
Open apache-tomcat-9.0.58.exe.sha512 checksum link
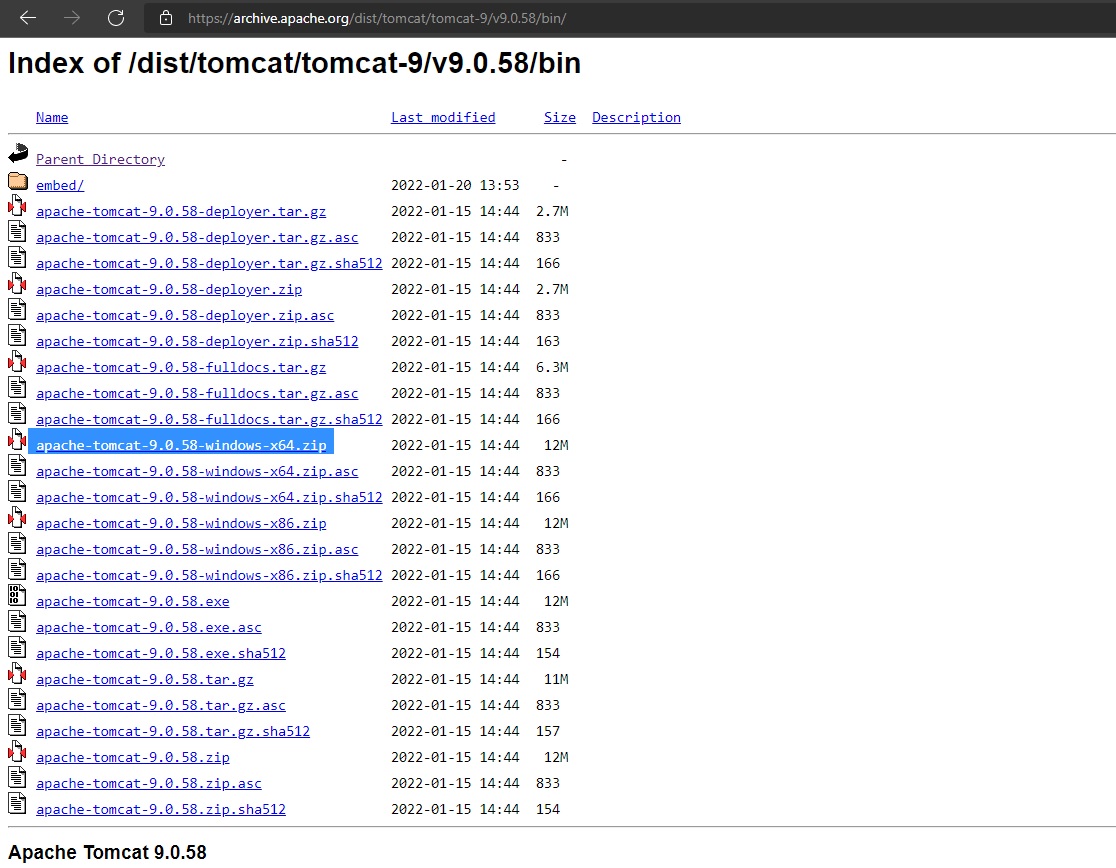pos(161,653)
